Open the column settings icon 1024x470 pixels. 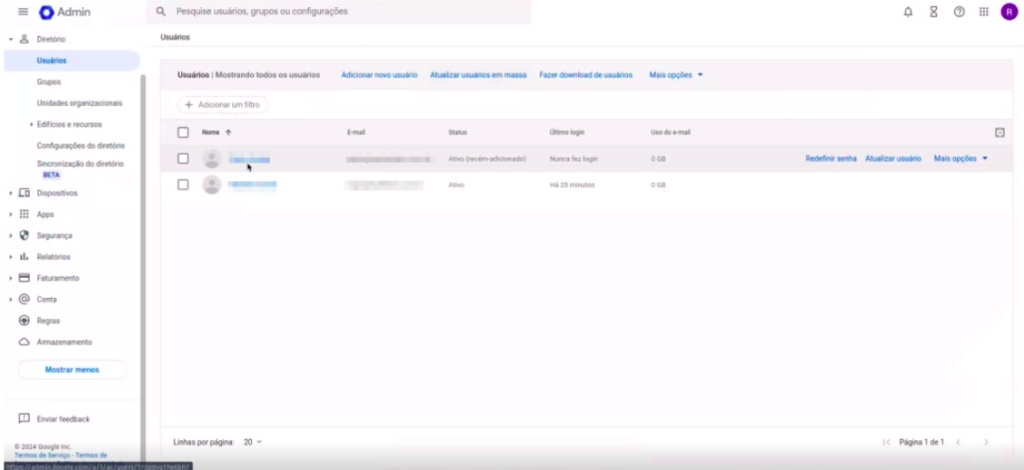point(1000,132)
